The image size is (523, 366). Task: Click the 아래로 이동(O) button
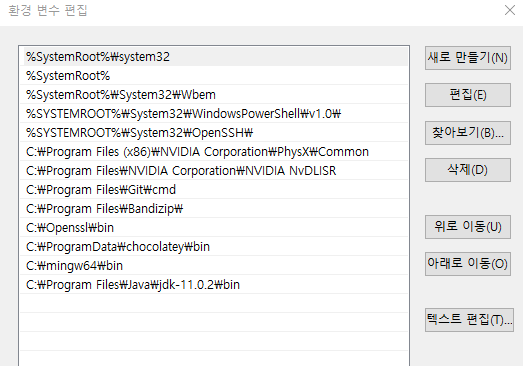tap(468, 264)
